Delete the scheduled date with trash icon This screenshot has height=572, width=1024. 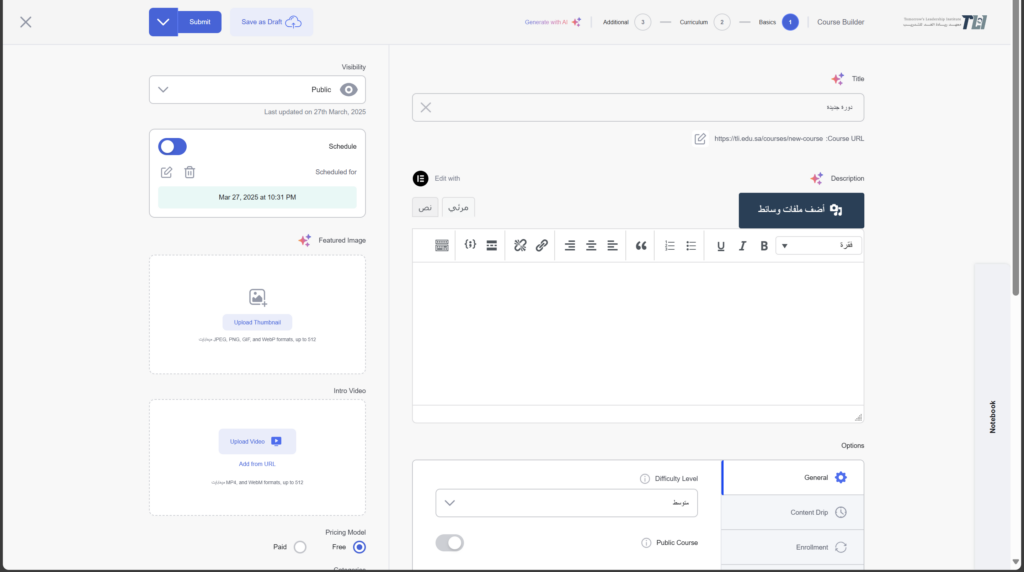tap(189, 172)
